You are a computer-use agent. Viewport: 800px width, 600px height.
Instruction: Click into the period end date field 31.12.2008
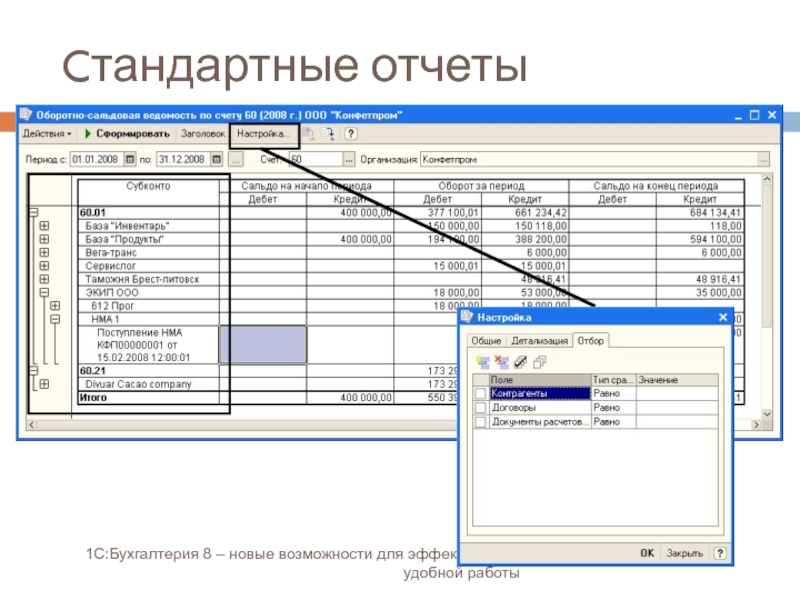184,159
